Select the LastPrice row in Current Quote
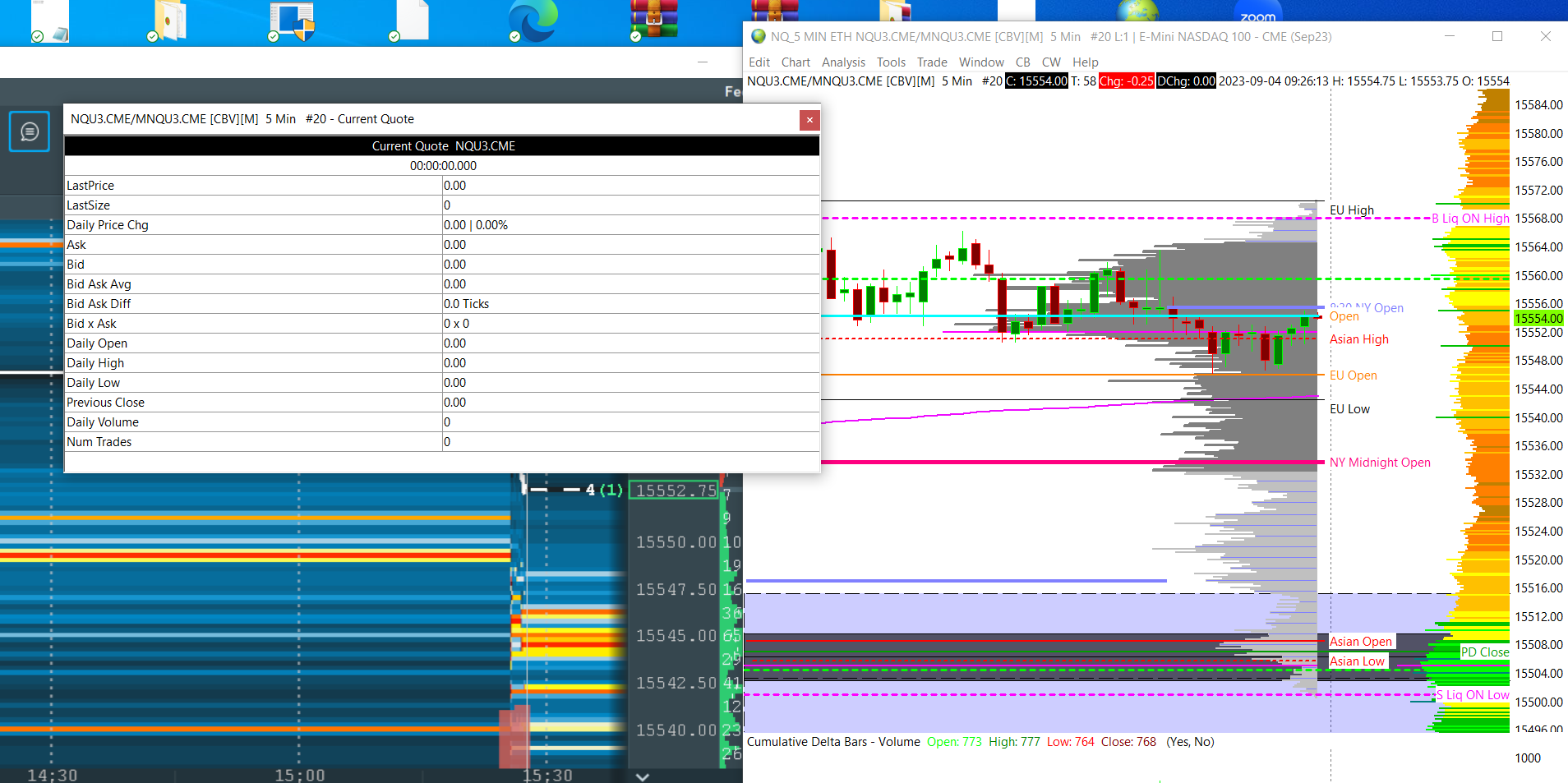The height and width of the screenshot is (783, 1568). pos(442,186)
